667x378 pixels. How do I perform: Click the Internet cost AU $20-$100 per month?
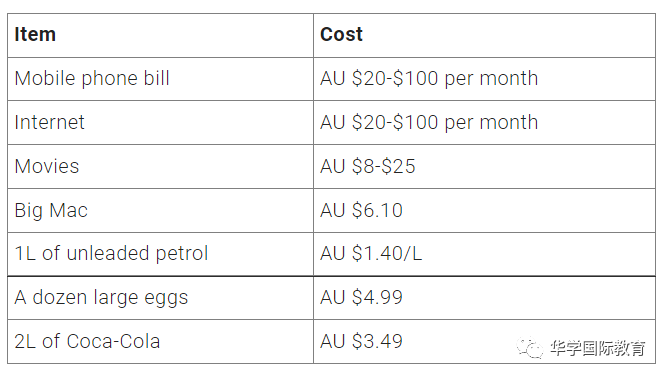(x=429, y=122)
